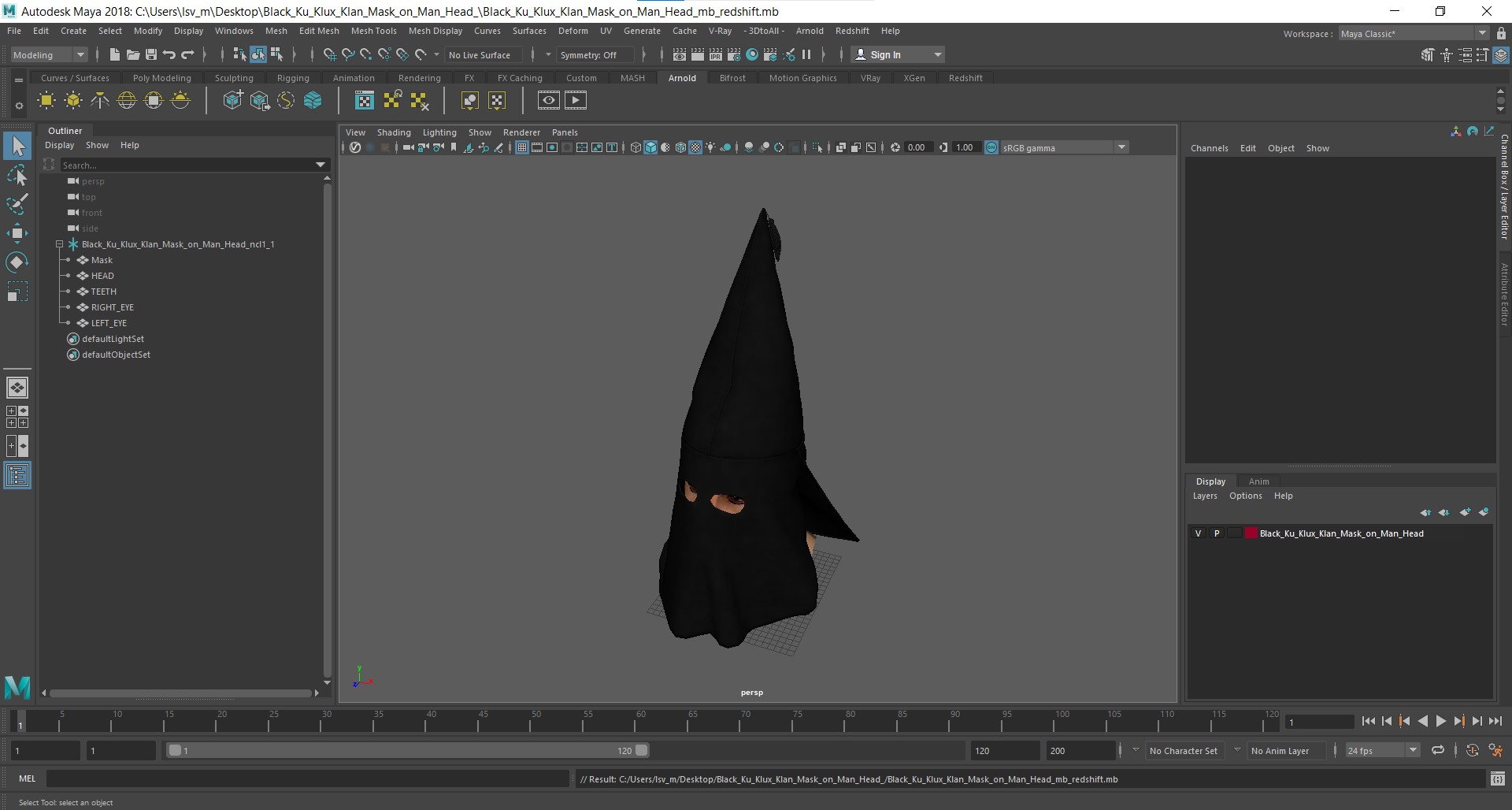This screenshot has height=810, width=1512.
Task: Toggle layer playback P box
Action: [x=1217, y=533]
